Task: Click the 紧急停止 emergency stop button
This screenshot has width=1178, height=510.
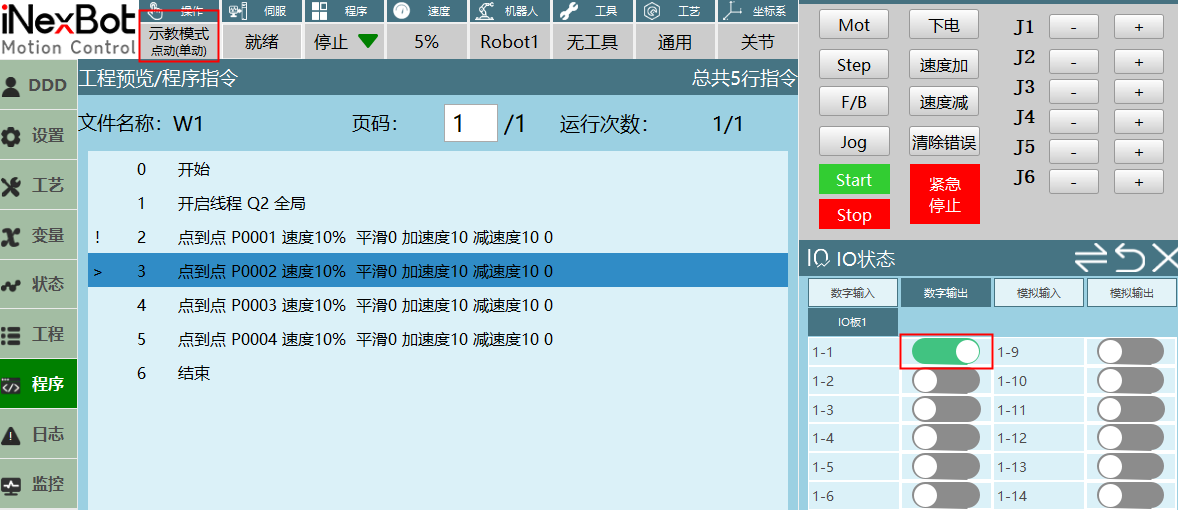Action: (x=944, y=194)
